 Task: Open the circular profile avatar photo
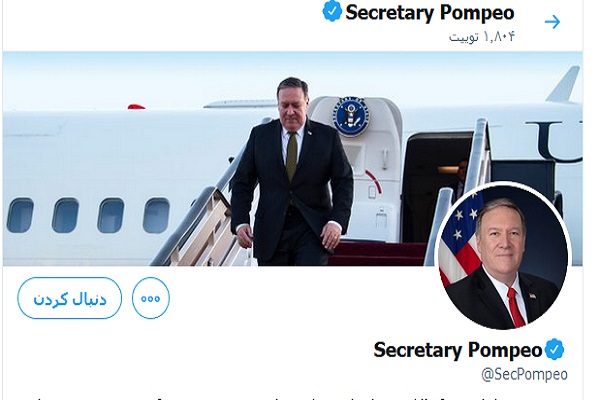(503, 256)
